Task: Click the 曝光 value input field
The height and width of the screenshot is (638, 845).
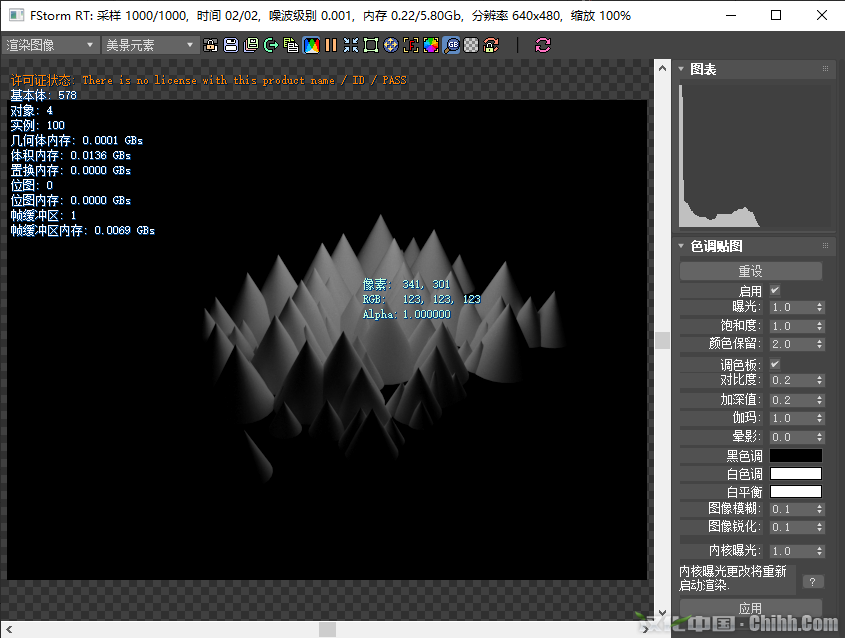Action: tap(790, 307)
